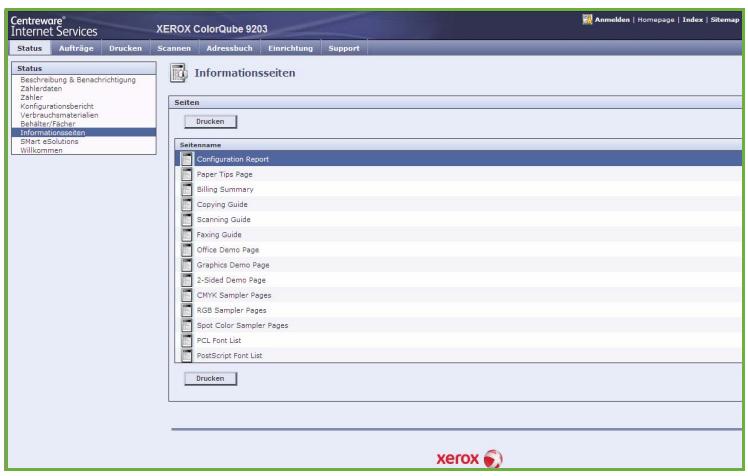Click the page icon beside Faxing Guide
Screen dimensions: 748x476
tap(187, 235)
